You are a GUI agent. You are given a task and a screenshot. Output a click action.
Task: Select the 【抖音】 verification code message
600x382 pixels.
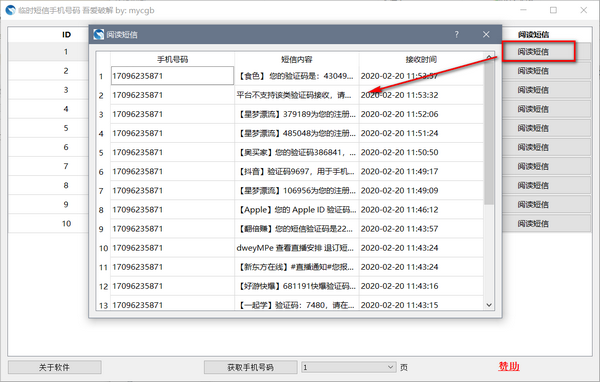click(x=297, y=171)
